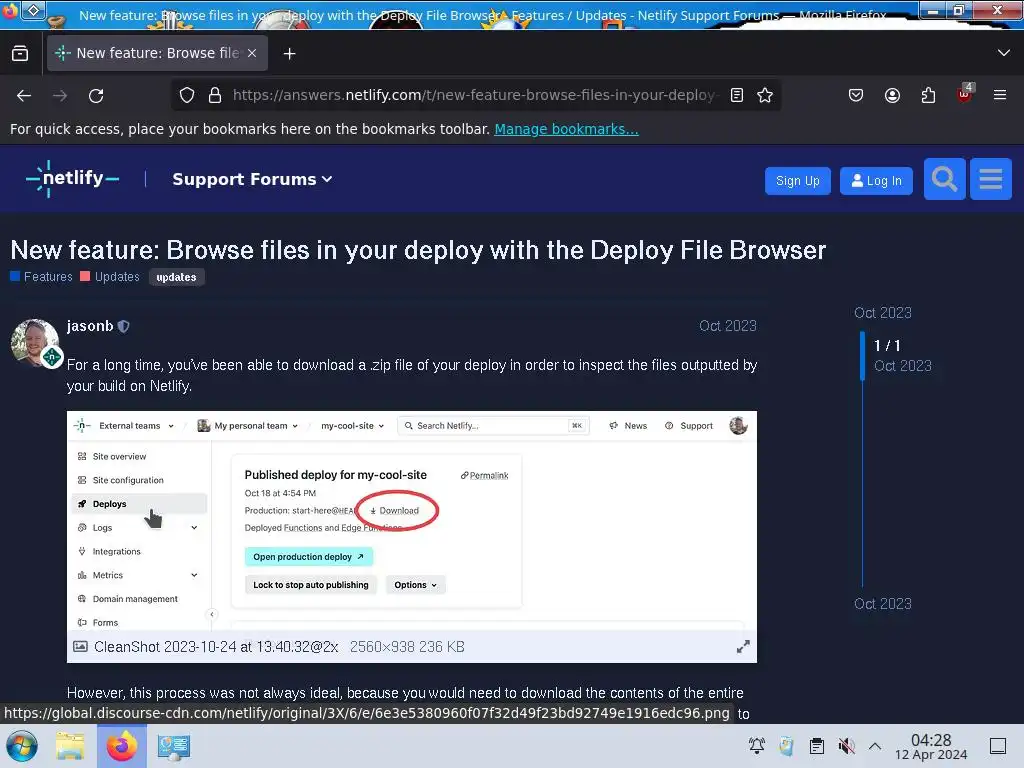Click News in screenshot header
1024x768 pixels.
pyautogui.click(x=628, y=426)
